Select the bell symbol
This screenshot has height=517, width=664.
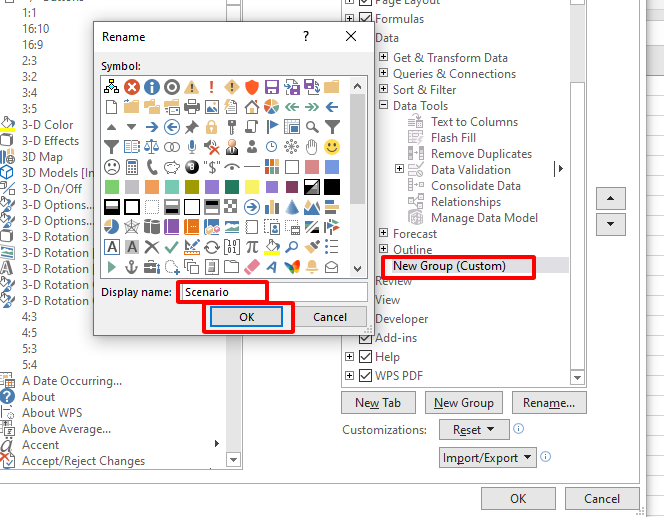coord(312,267)
